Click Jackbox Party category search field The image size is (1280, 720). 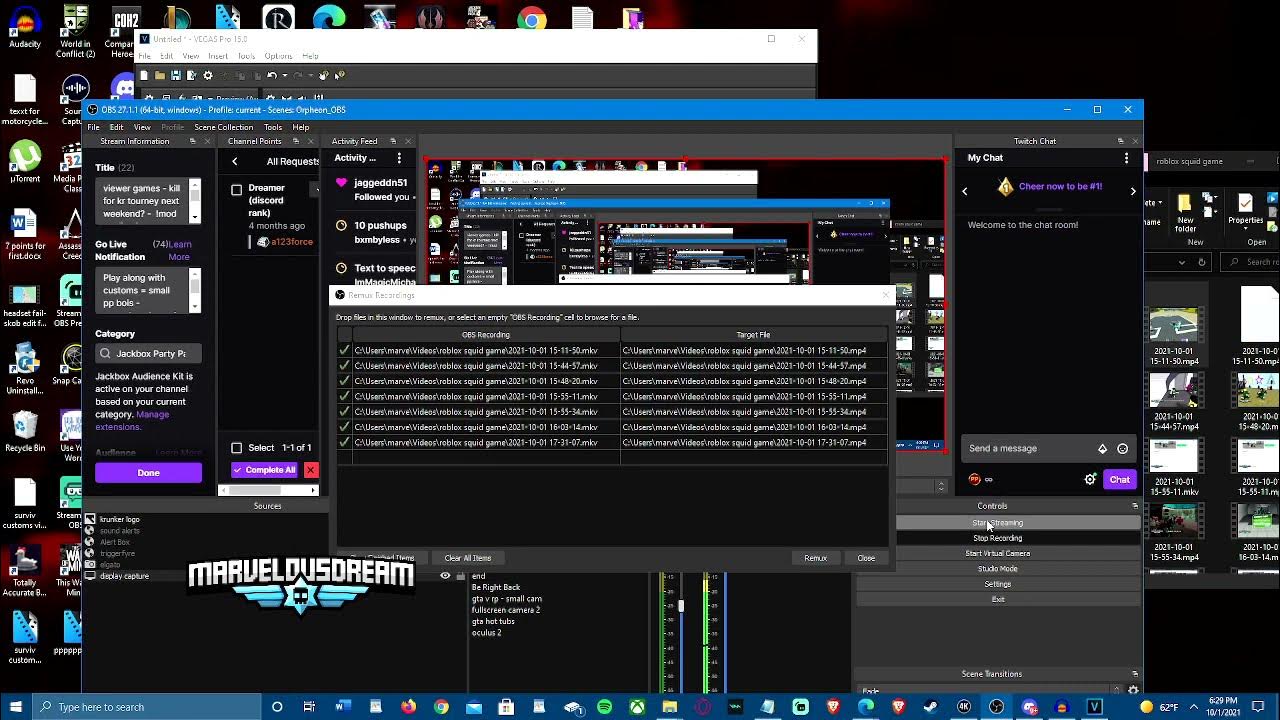click(148, 353)
